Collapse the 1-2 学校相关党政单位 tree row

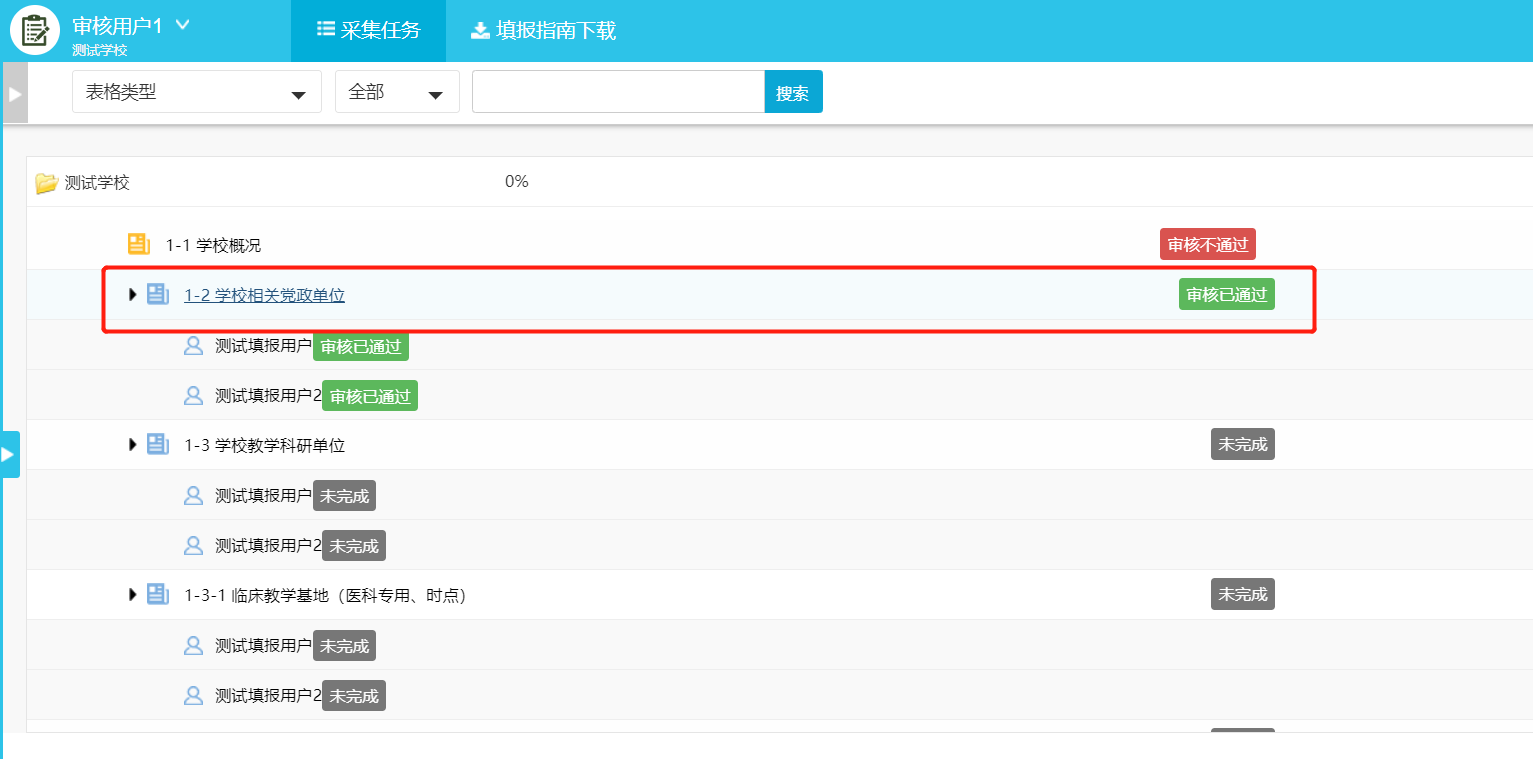pyautogui.click(x=132, y=294)
